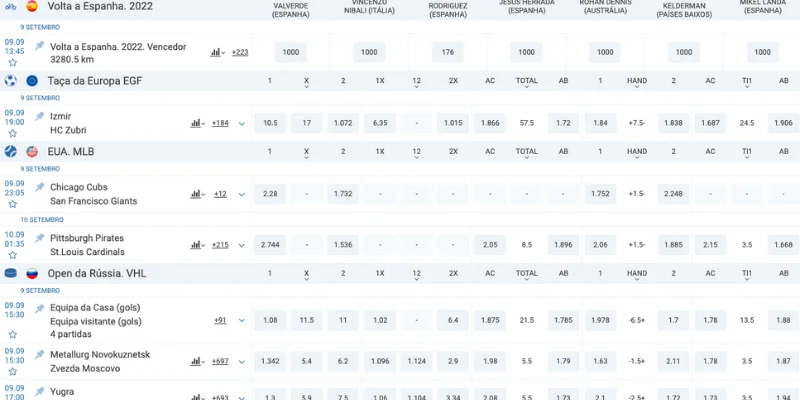
Task: Pin the Chicago Cubs match
Action: pyautogui.click(x=39, y=187)
